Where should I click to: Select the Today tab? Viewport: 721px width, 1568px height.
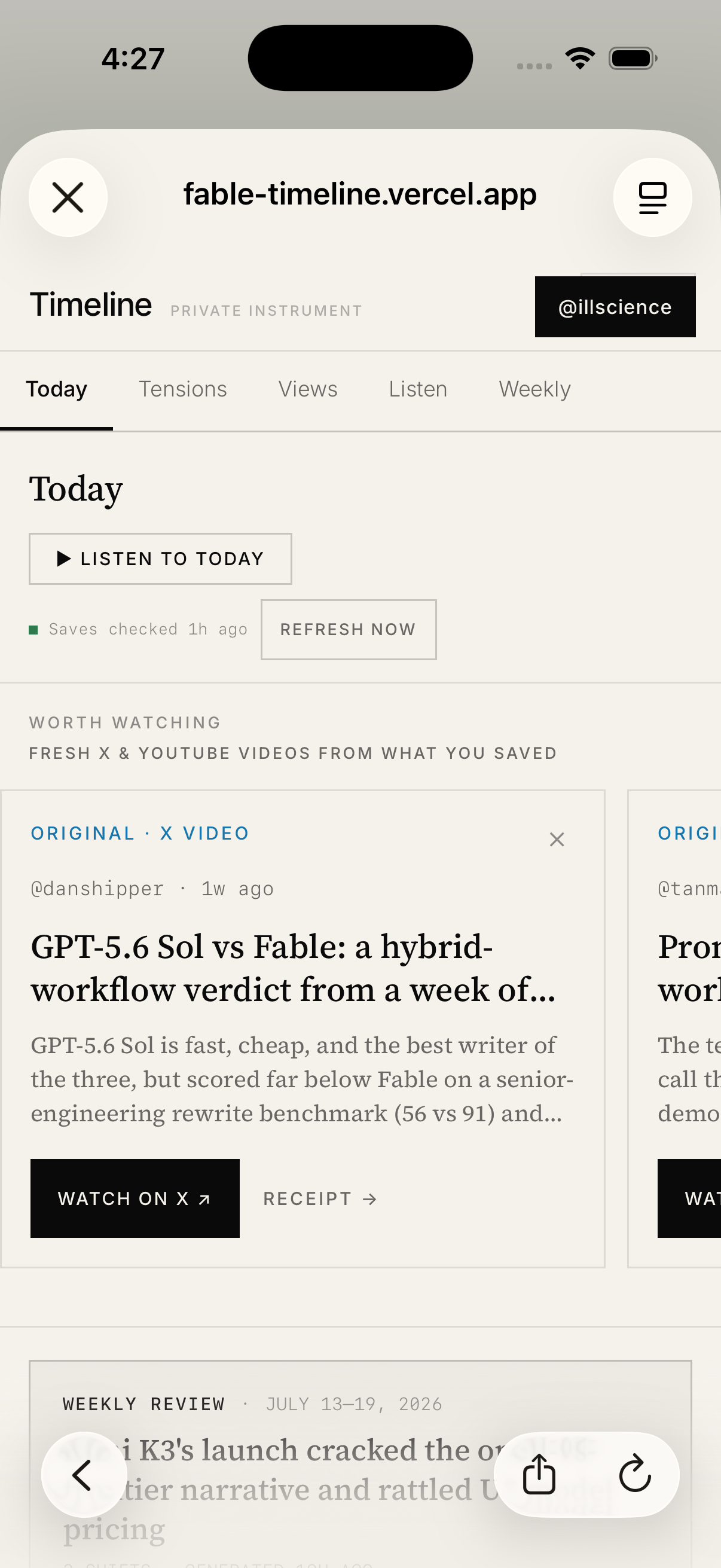57,389
